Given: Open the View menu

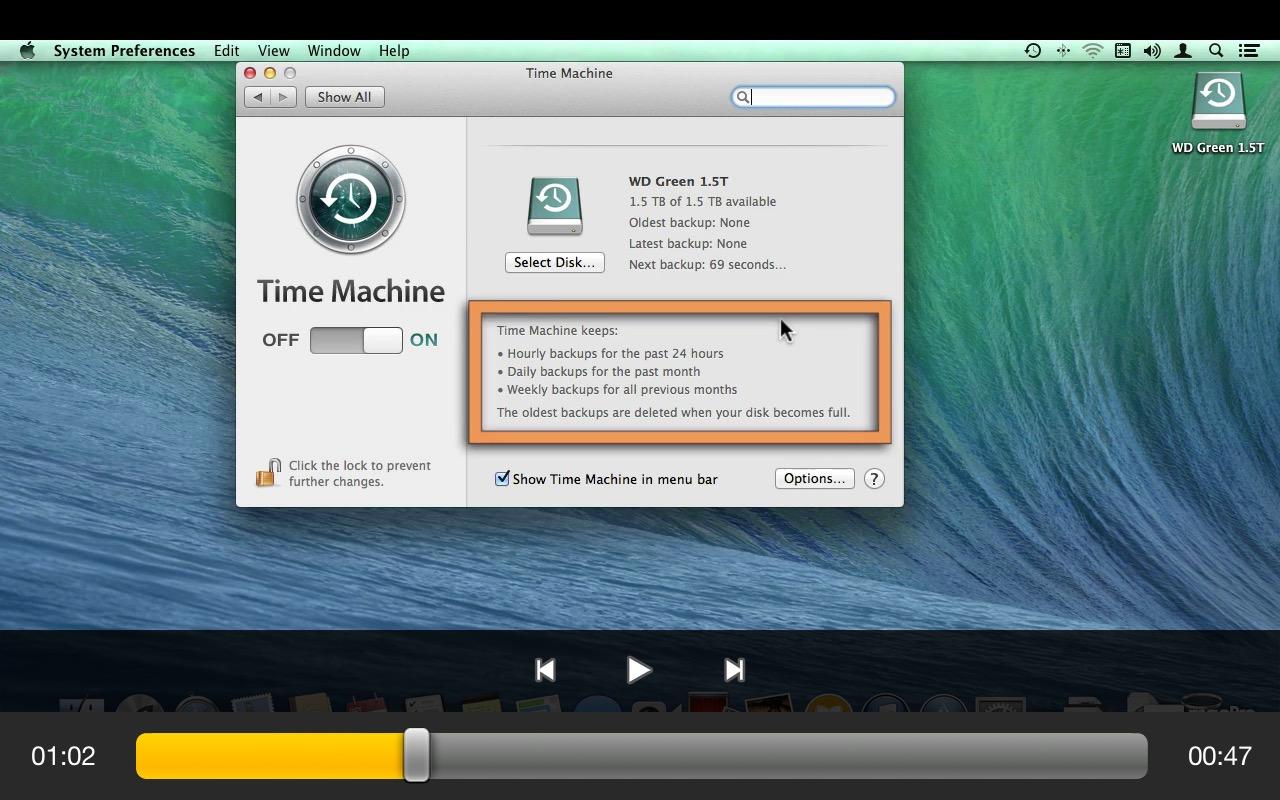Looking at the screenshot, I should (273, 51).
